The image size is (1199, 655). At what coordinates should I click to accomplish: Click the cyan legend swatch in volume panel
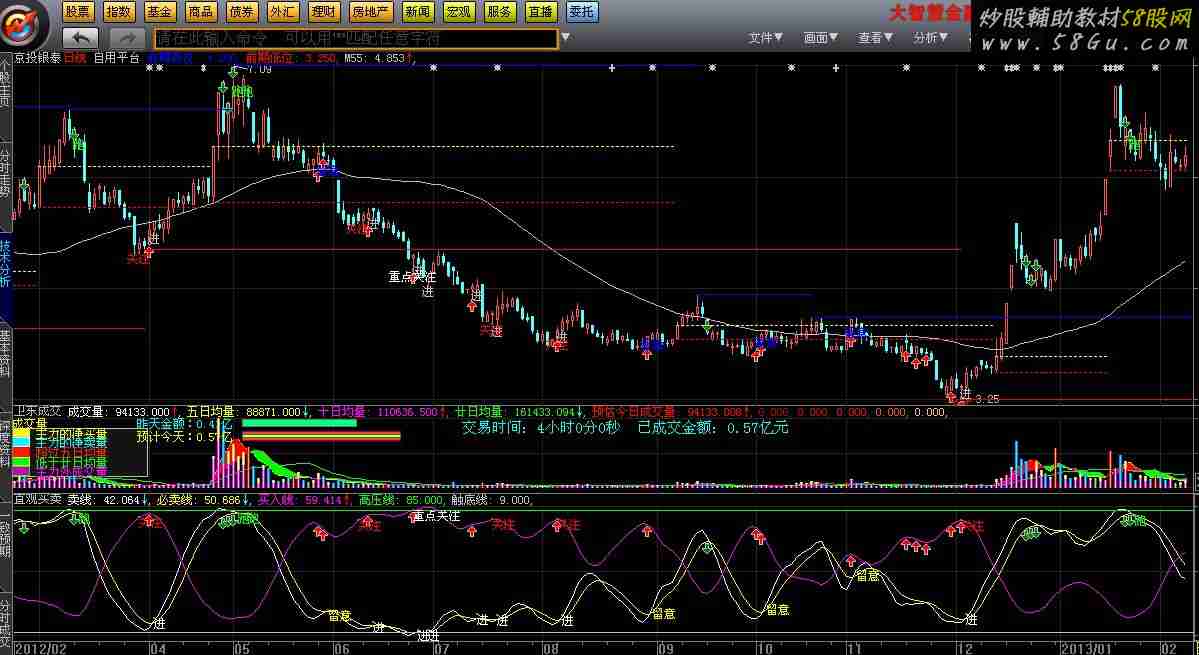[21, 443]
